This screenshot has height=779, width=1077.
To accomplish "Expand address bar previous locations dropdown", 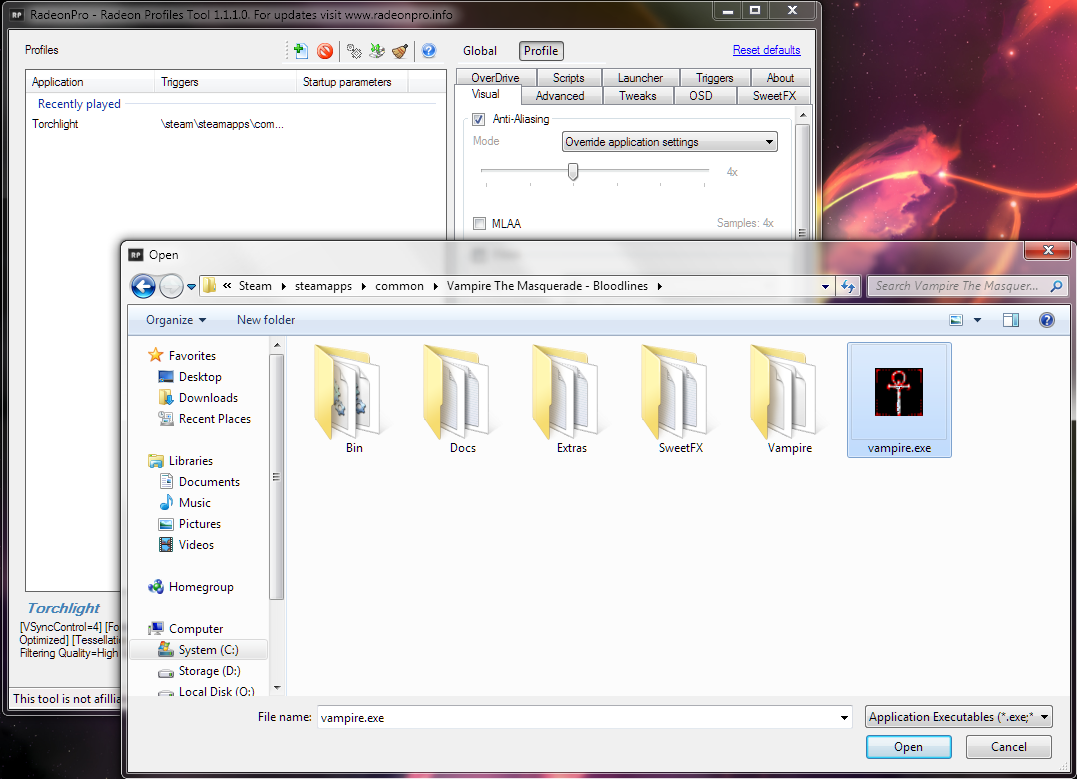I will (825, 286).
